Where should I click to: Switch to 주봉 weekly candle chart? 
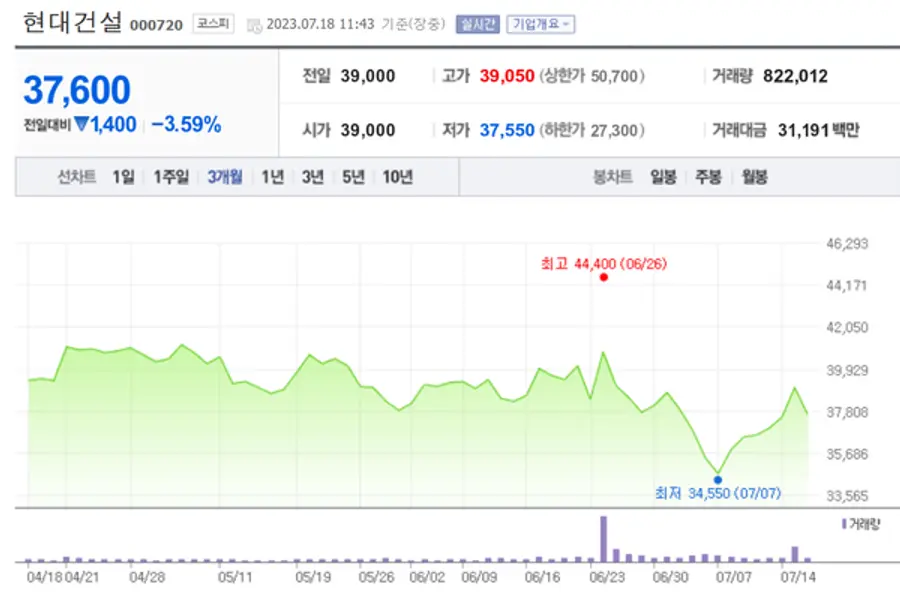708,177
